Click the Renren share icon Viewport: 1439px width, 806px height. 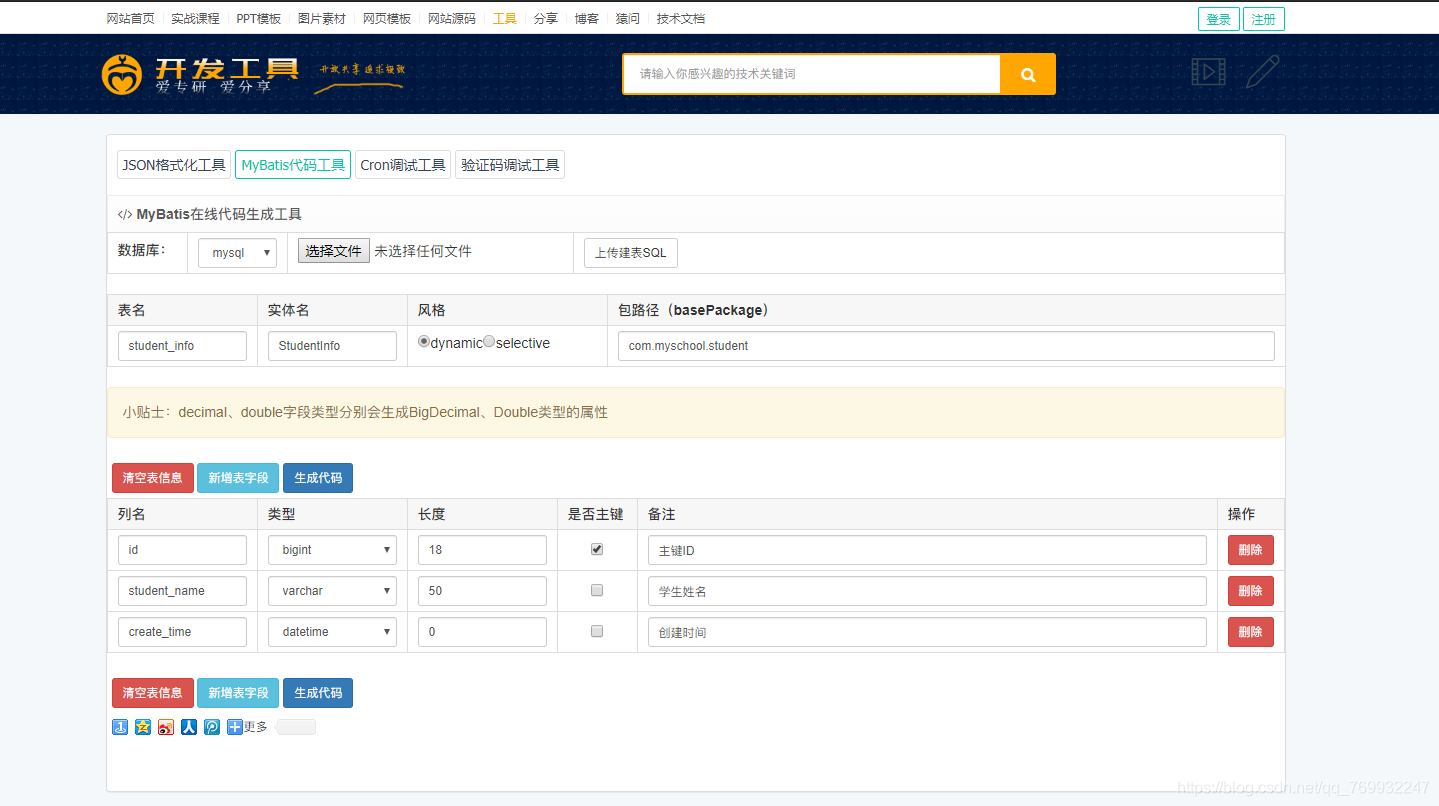pos(188,727)
